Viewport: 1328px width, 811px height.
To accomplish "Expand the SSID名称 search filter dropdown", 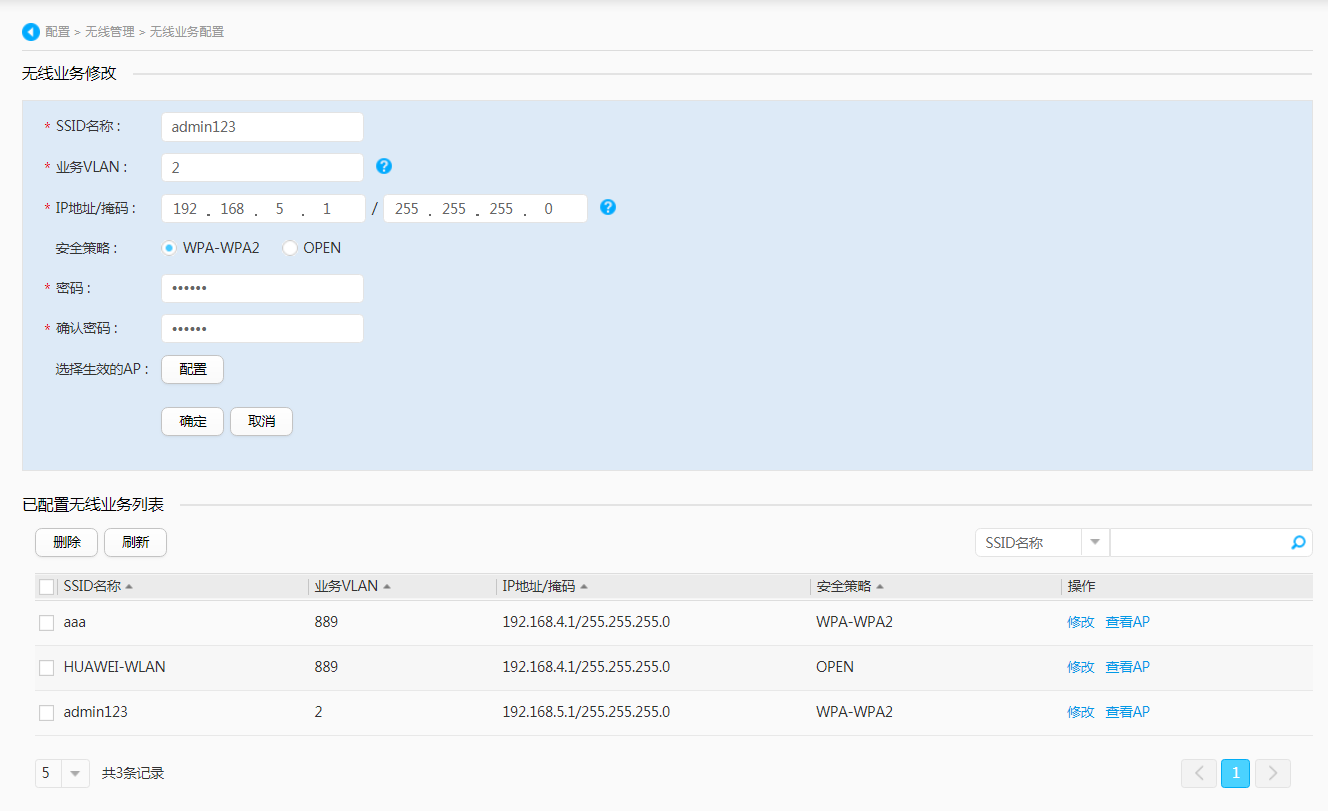I will tap(1095, 542).
